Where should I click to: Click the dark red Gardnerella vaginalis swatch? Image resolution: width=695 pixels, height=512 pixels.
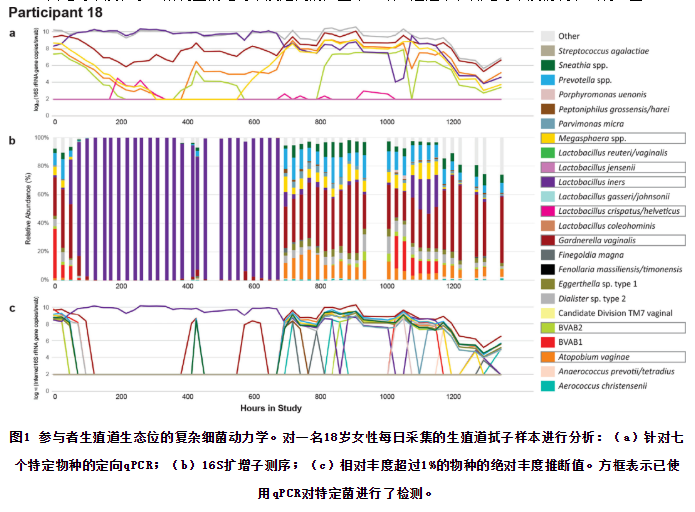coord(548,240)
